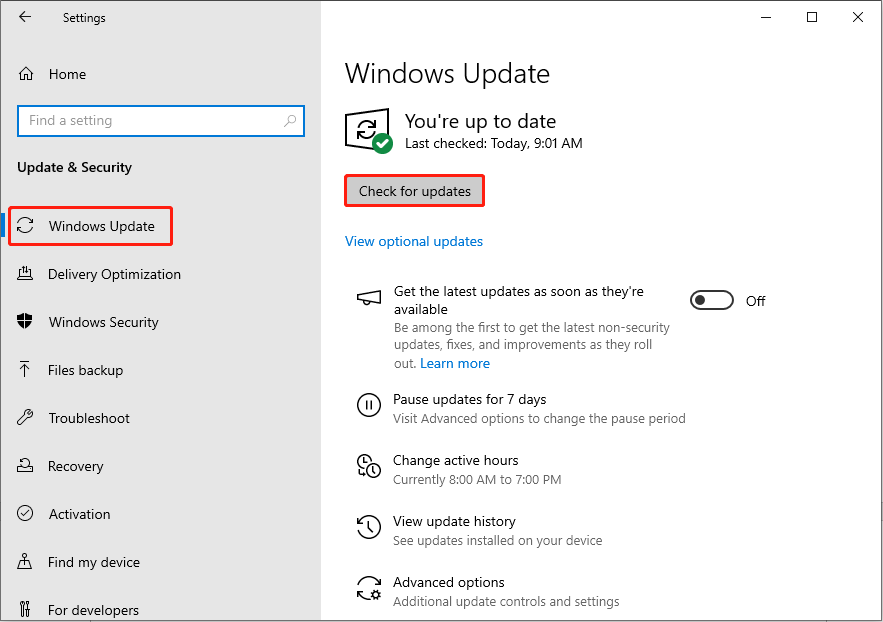Image resolution: width=883 pixels, height=622 pixels.
Task: Click the Home house icon
Action: [26, 74]
